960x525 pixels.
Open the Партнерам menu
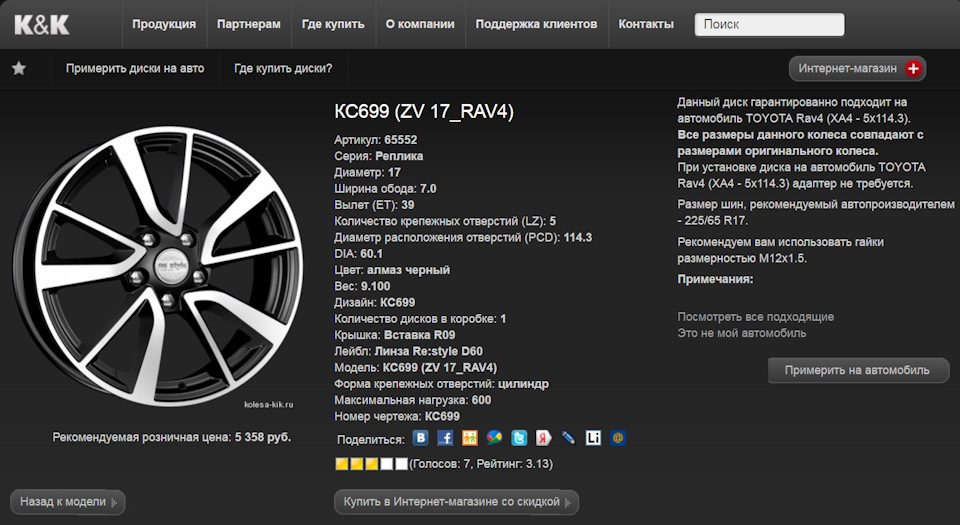pyautogui.click(x=249, y=24)
